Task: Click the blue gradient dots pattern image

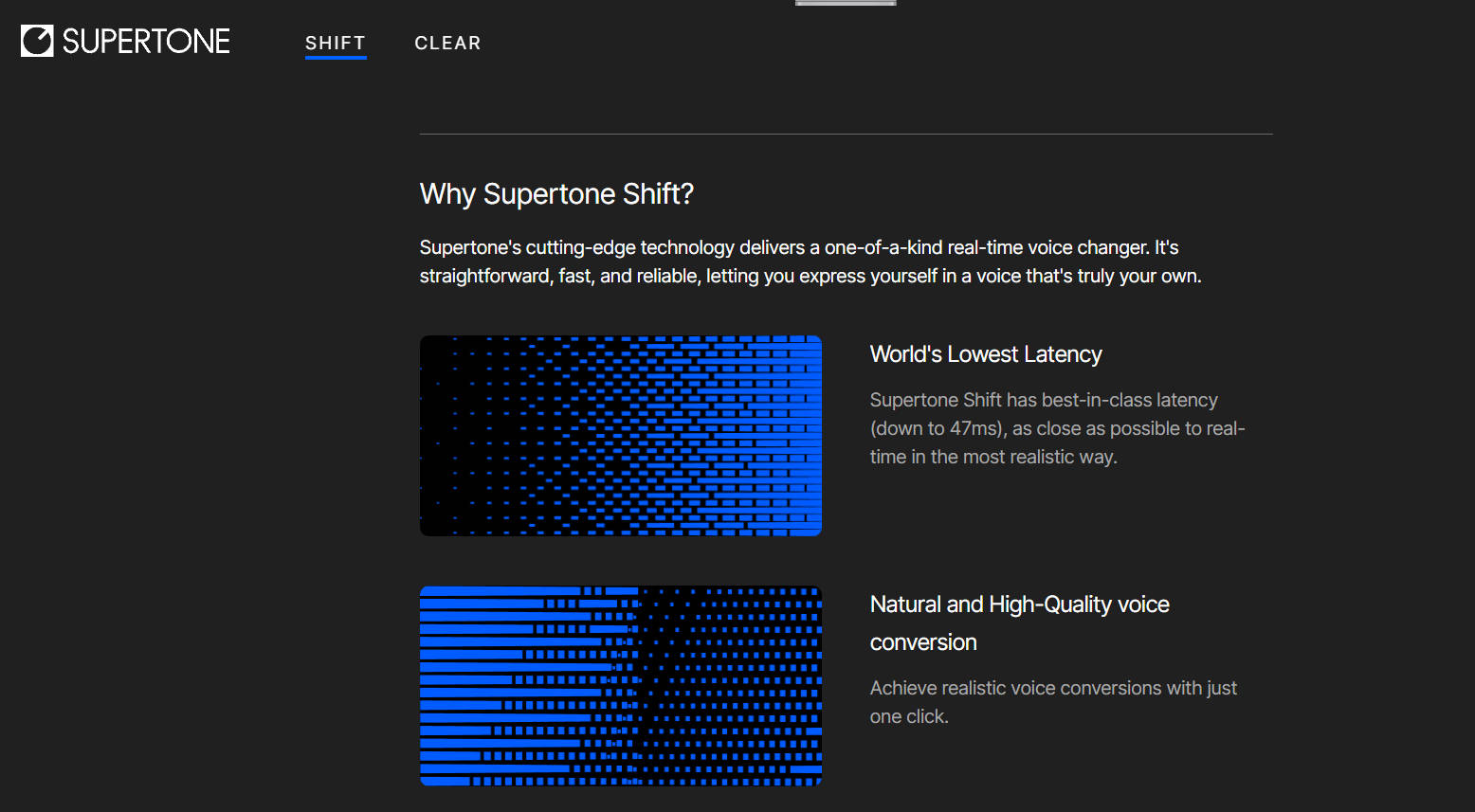Action: (621, 435)
